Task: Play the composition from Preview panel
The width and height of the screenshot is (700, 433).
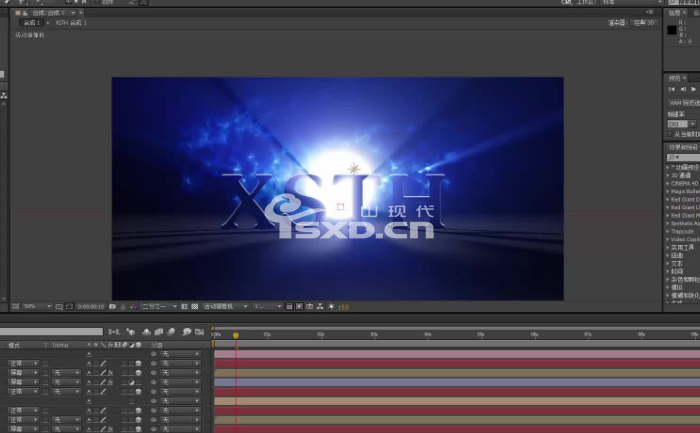Action: coord(694,89)
